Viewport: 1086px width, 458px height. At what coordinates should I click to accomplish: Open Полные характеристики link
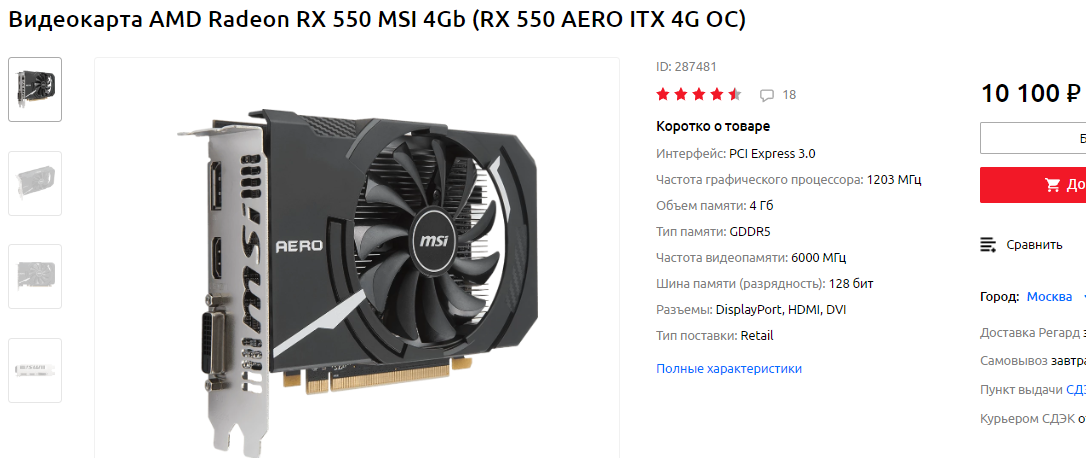[x=729, y=369]
